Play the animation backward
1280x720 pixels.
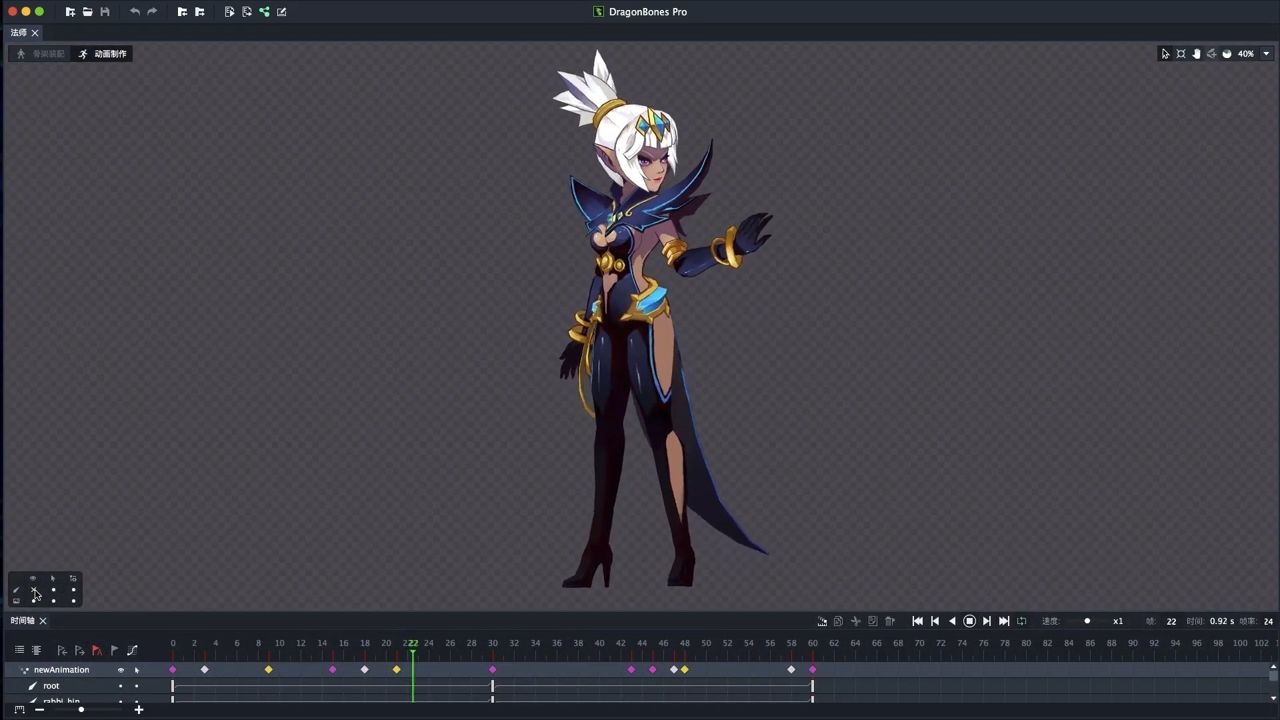[952, 621]
